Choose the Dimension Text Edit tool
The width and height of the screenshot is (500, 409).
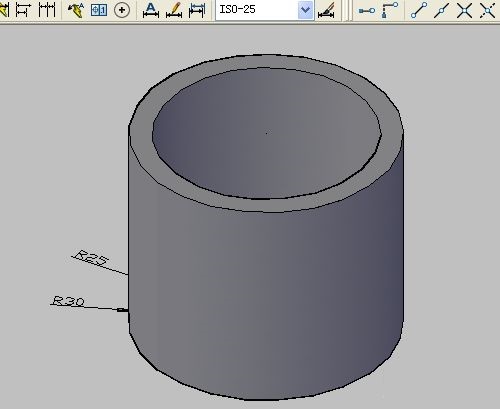174,10
